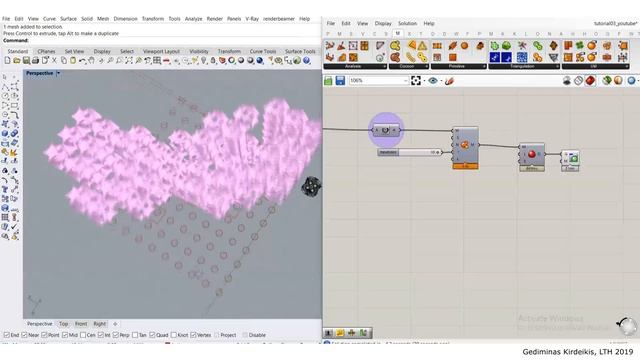The height and width of the screenshot is (360, 640).
Task: Expand the Util panel group
Action: 596,66
